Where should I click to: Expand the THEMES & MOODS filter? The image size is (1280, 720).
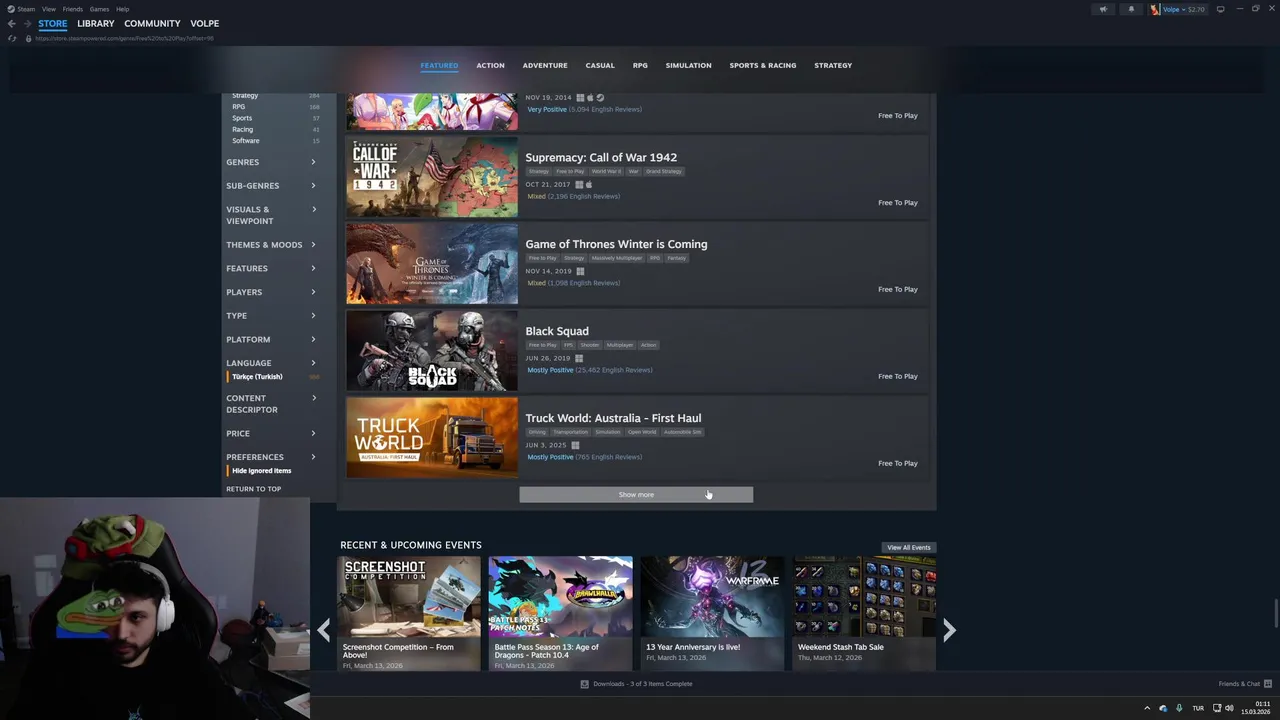(271, 245)
